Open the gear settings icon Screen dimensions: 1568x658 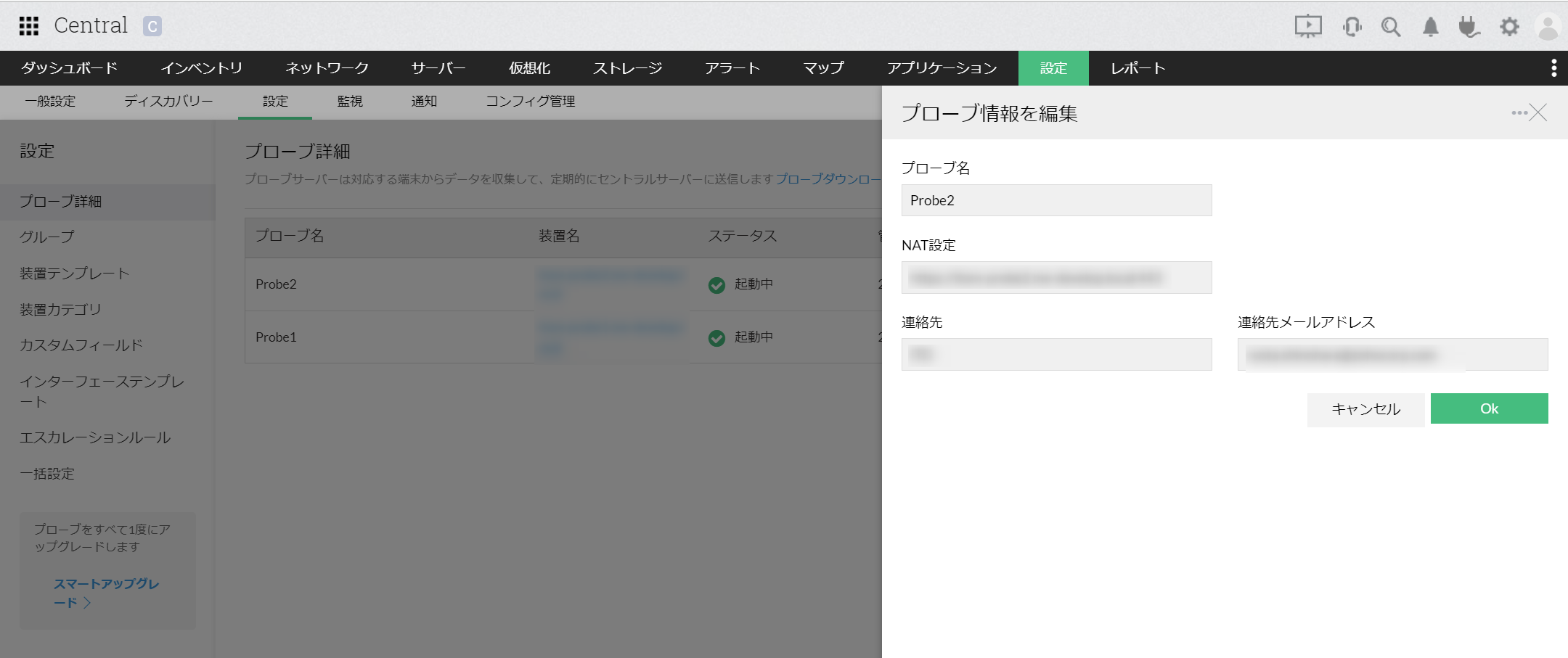(1509, 27)
